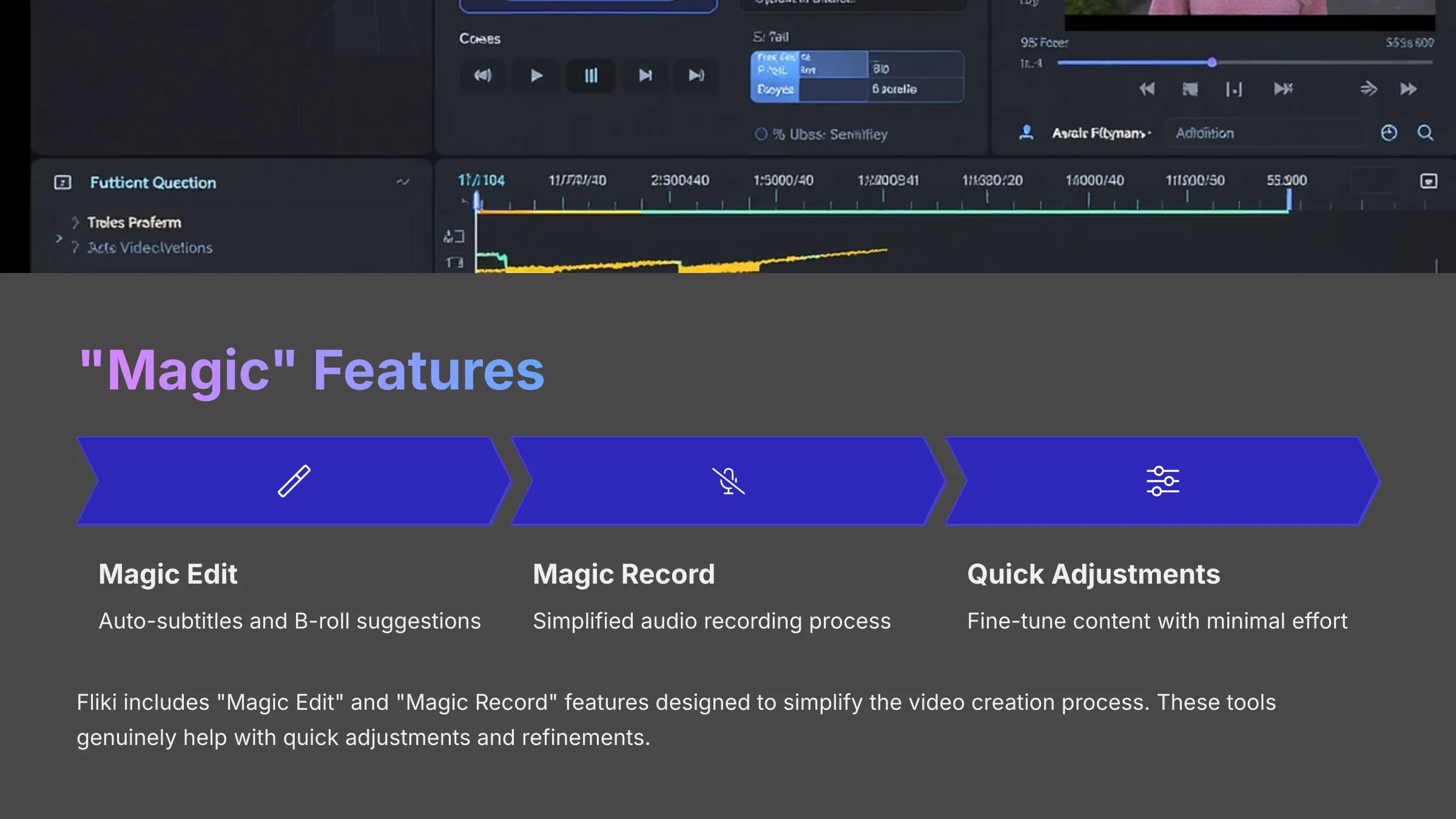Collapse the Futticnt Quection panel chevron
Screen dimensions: 1456x819
click(x=403, y=182)
